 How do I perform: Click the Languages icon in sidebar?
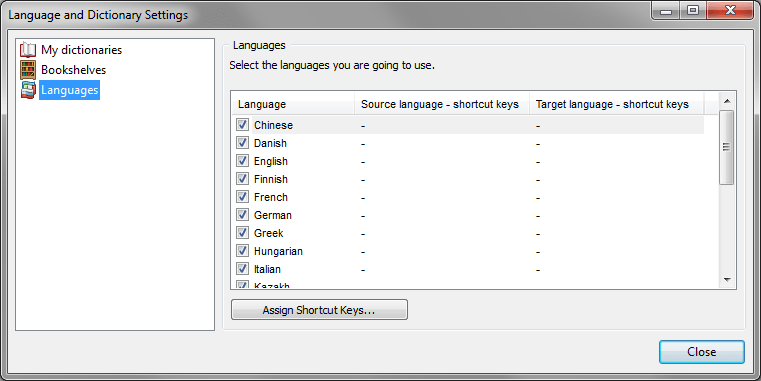tap(28, 90)
